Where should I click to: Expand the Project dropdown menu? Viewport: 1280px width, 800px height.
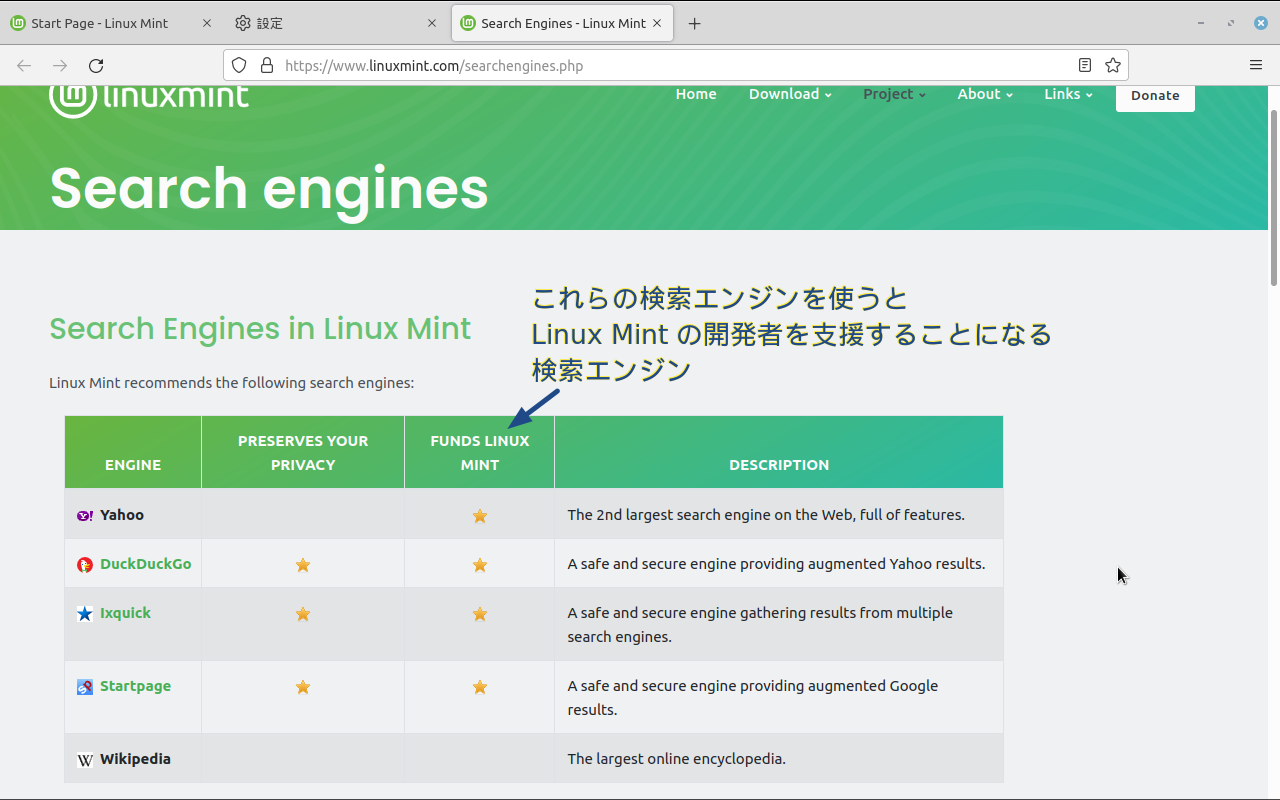[894, 94]
